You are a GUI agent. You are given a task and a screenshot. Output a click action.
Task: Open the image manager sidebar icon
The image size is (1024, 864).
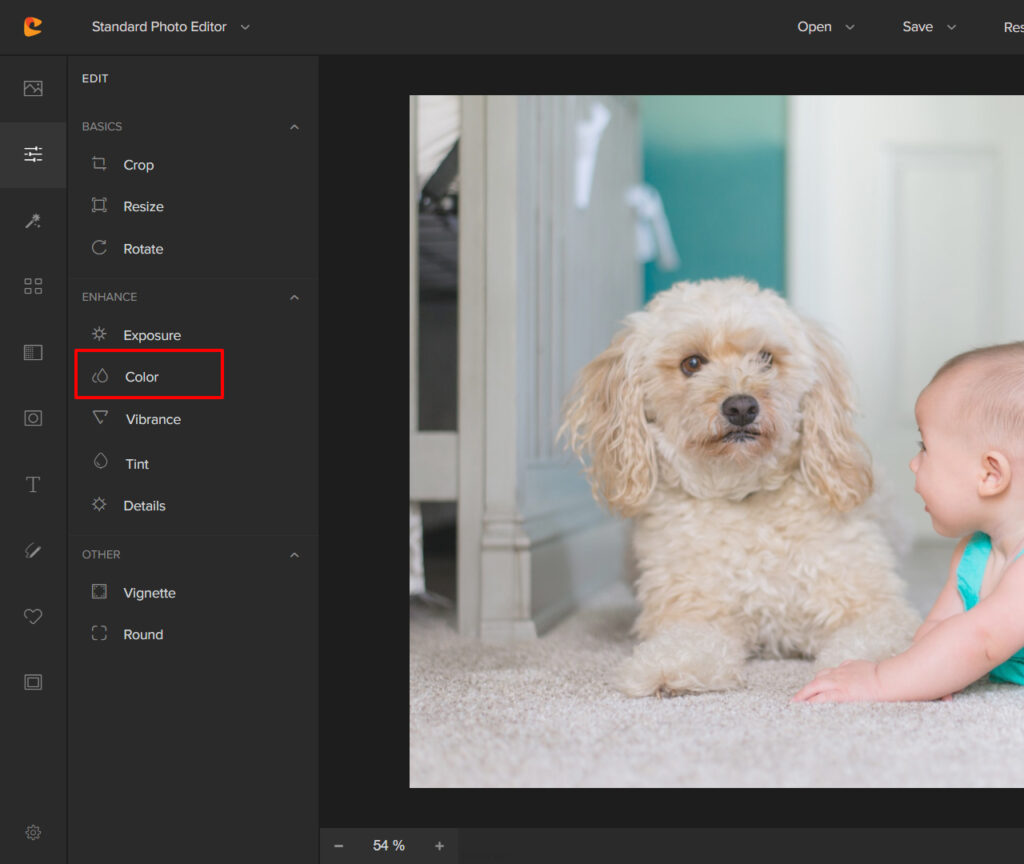pyautogui.click(x=33, y=88)
